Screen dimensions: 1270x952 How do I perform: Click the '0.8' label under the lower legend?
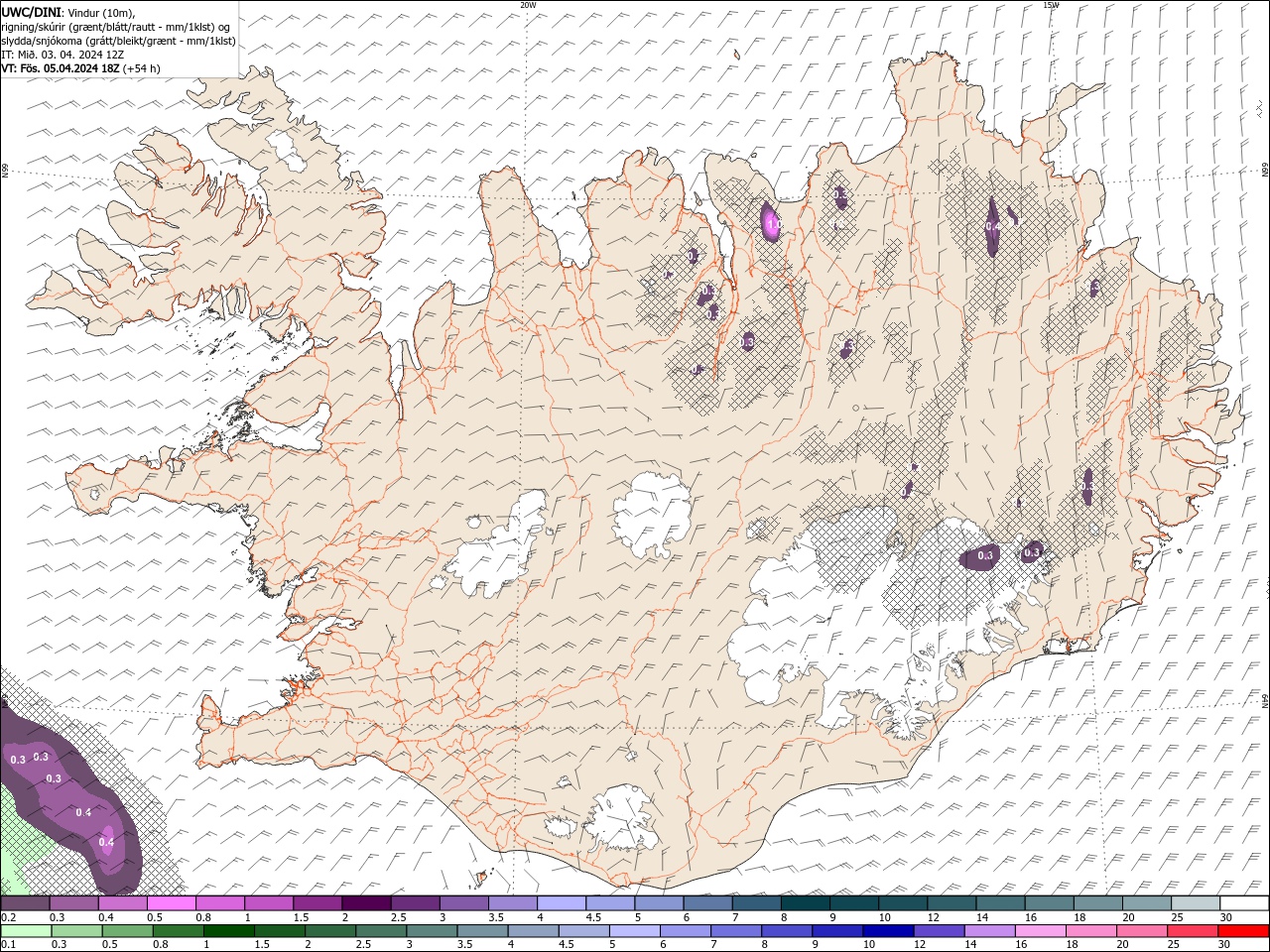[160, 945]
